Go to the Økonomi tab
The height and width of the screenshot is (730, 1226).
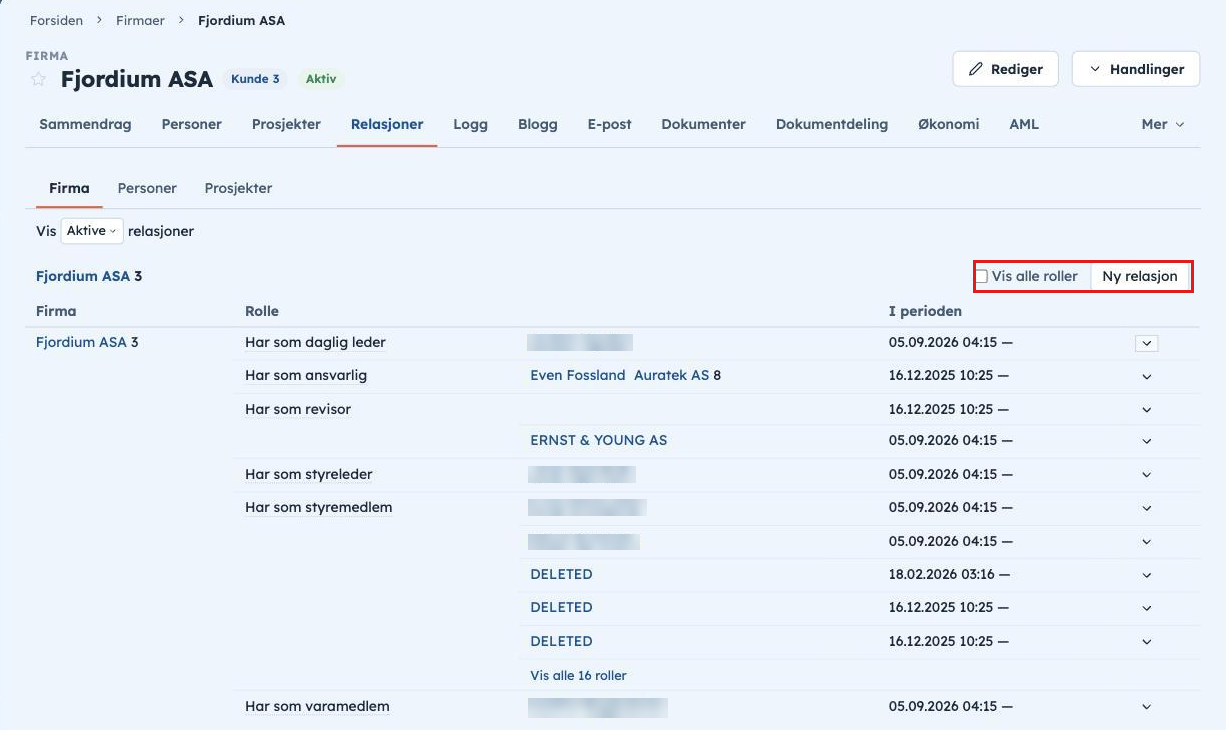(948, 124)
